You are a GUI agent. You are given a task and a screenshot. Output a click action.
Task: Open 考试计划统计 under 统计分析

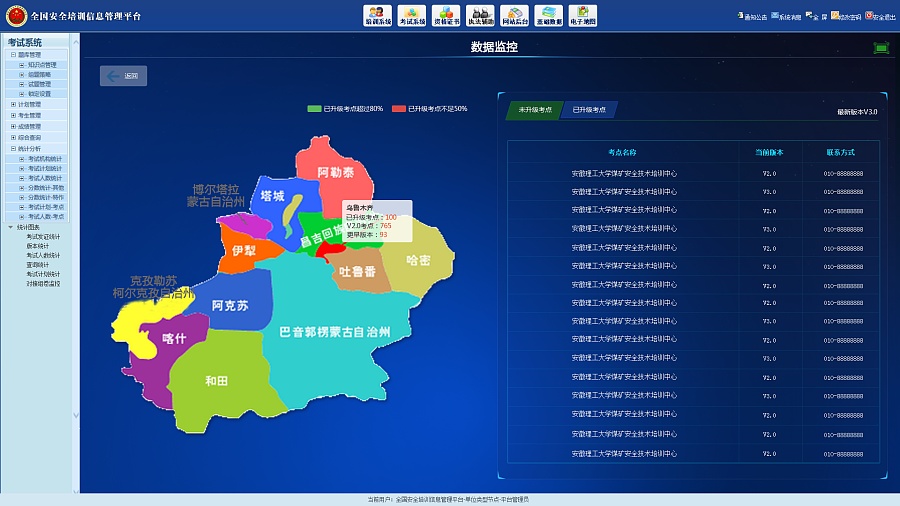(45, 169)
